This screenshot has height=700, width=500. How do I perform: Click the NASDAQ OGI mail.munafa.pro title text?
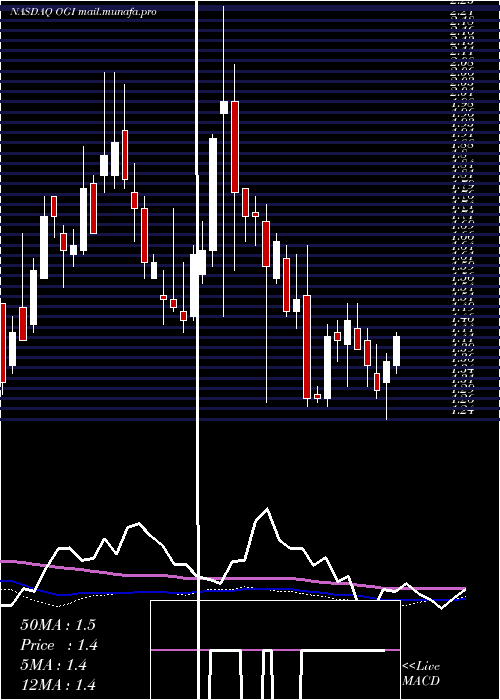click(x=83, y=12)
